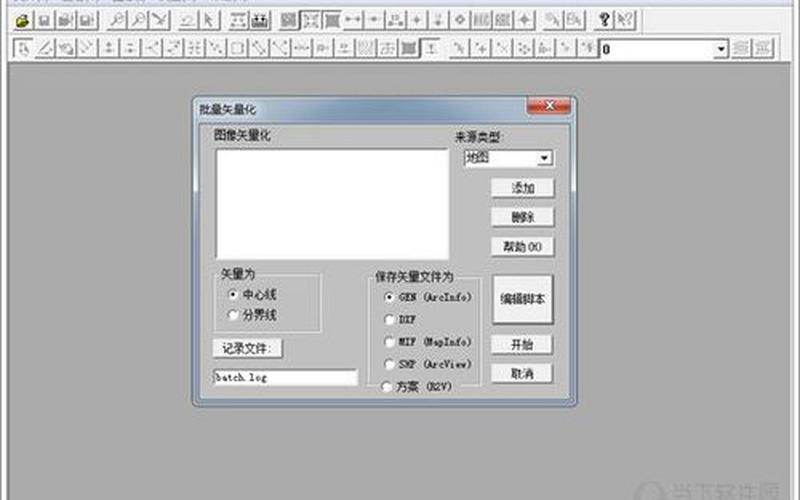800x500 pixels.
Task: Click the pressed selection tool at second toolbar start
Action: coord(23,48)
